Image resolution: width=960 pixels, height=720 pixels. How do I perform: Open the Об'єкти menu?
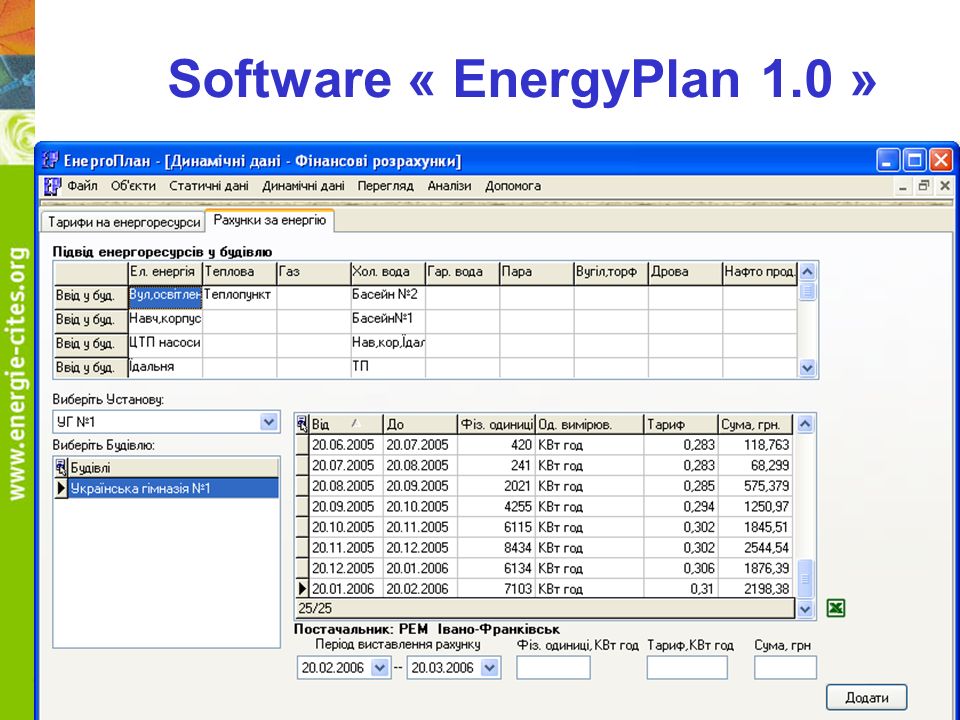(133, 186)
